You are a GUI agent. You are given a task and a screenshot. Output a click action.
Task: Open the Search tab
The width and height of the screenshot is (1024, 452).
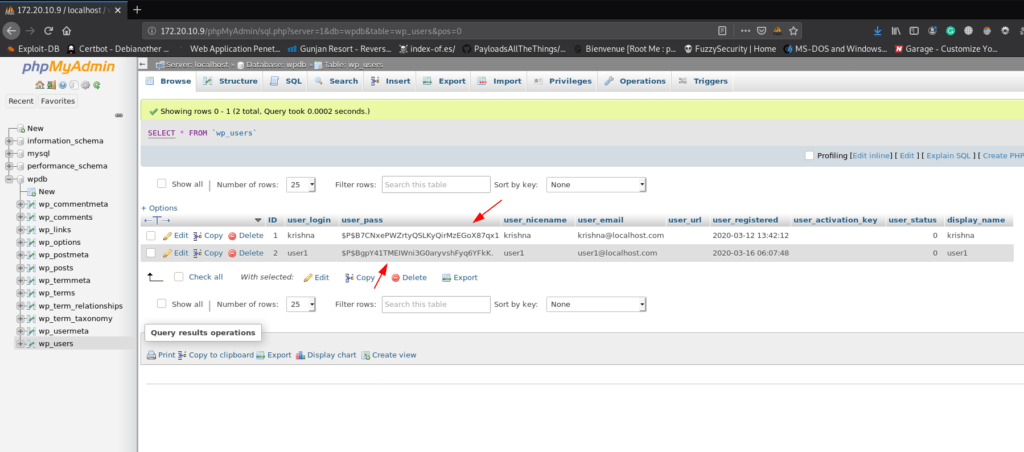[336, 81]
